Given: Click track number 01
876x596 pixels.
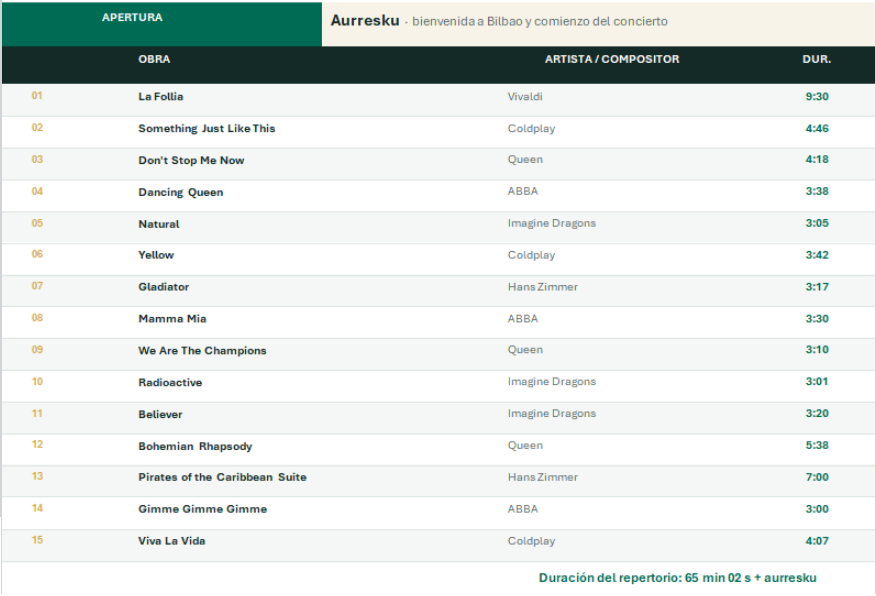Looking at the screenshot, I should [x=37, y=96].
